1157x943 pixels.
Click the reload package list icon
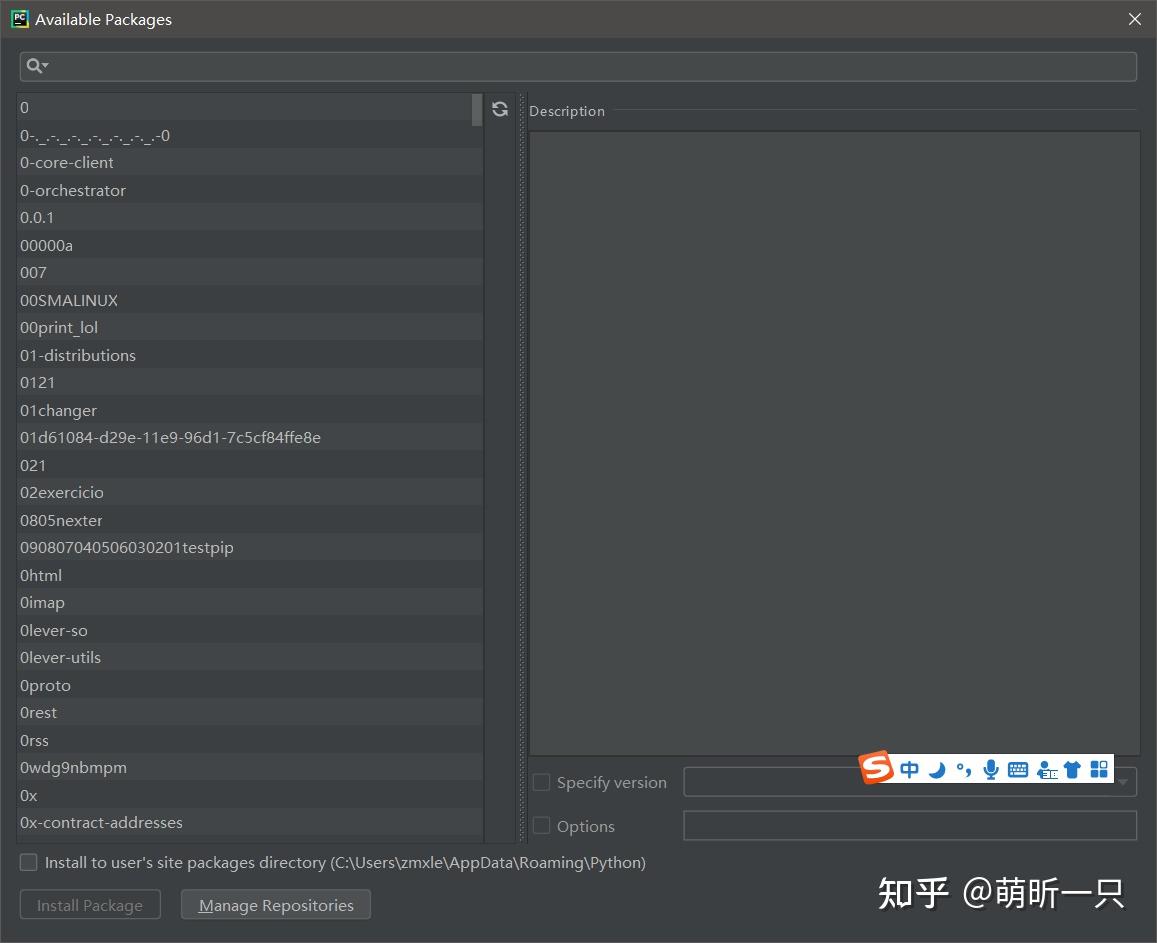point(500,109)
